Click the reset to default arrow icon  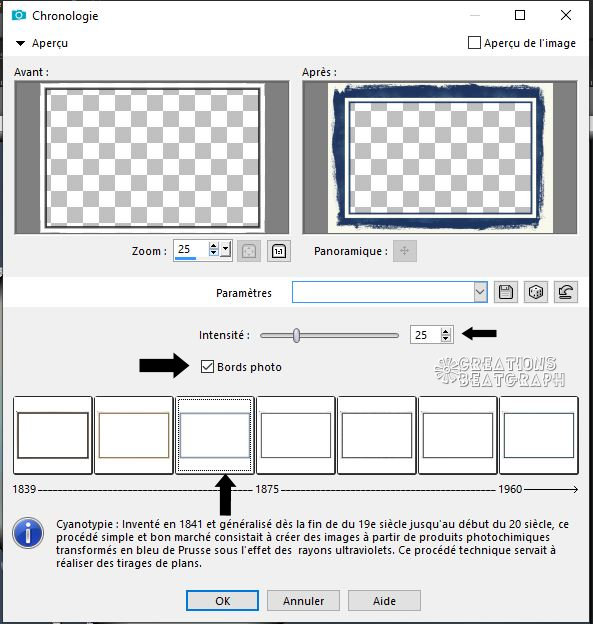566,292
